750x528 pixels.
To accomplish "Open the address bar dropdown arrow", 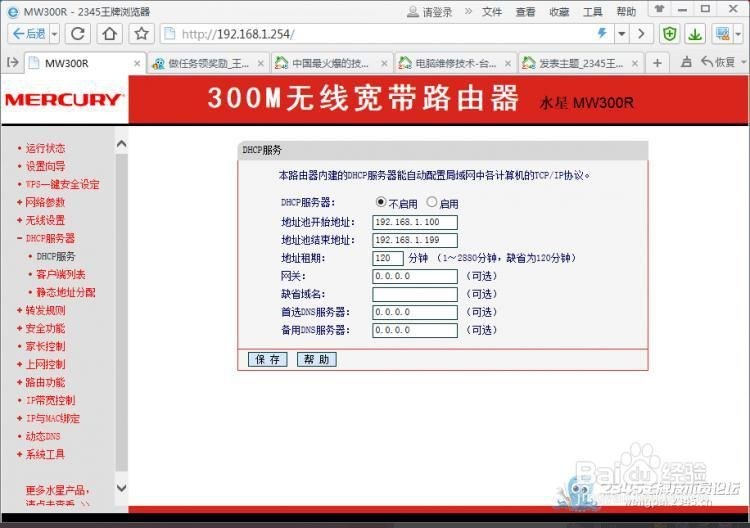I will 621,34.
